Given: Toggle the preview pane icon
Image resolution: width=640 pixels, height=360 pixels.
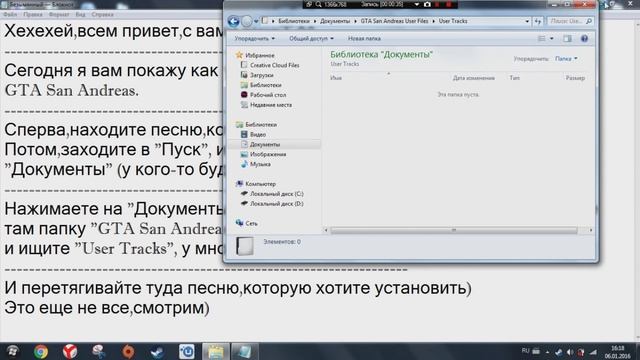Looking at the screenshot, I should [567, 38].
